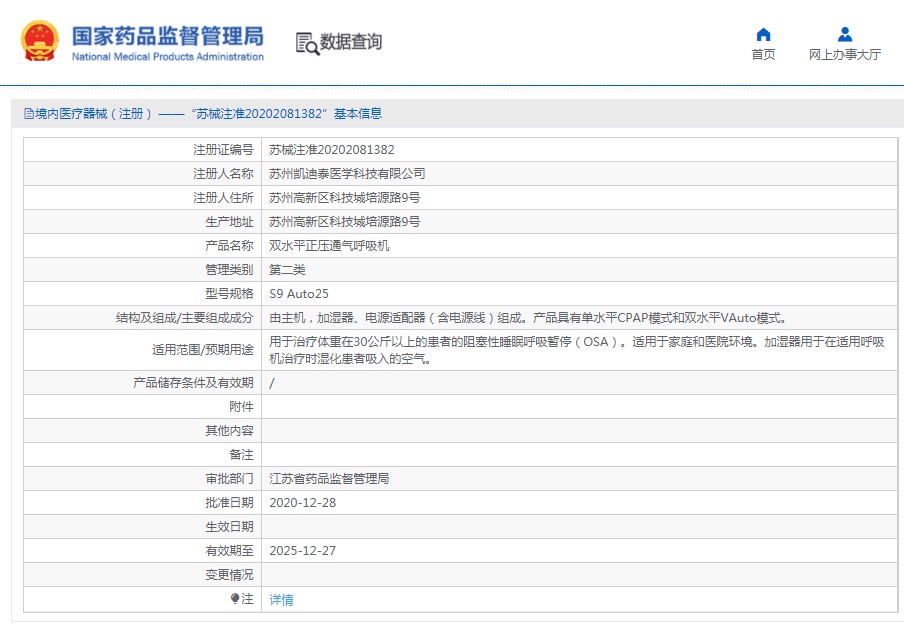The width and height of the screenshot is (904, 634).
Task: Click the 型号规格 label
Action: [x=229, y=294]
